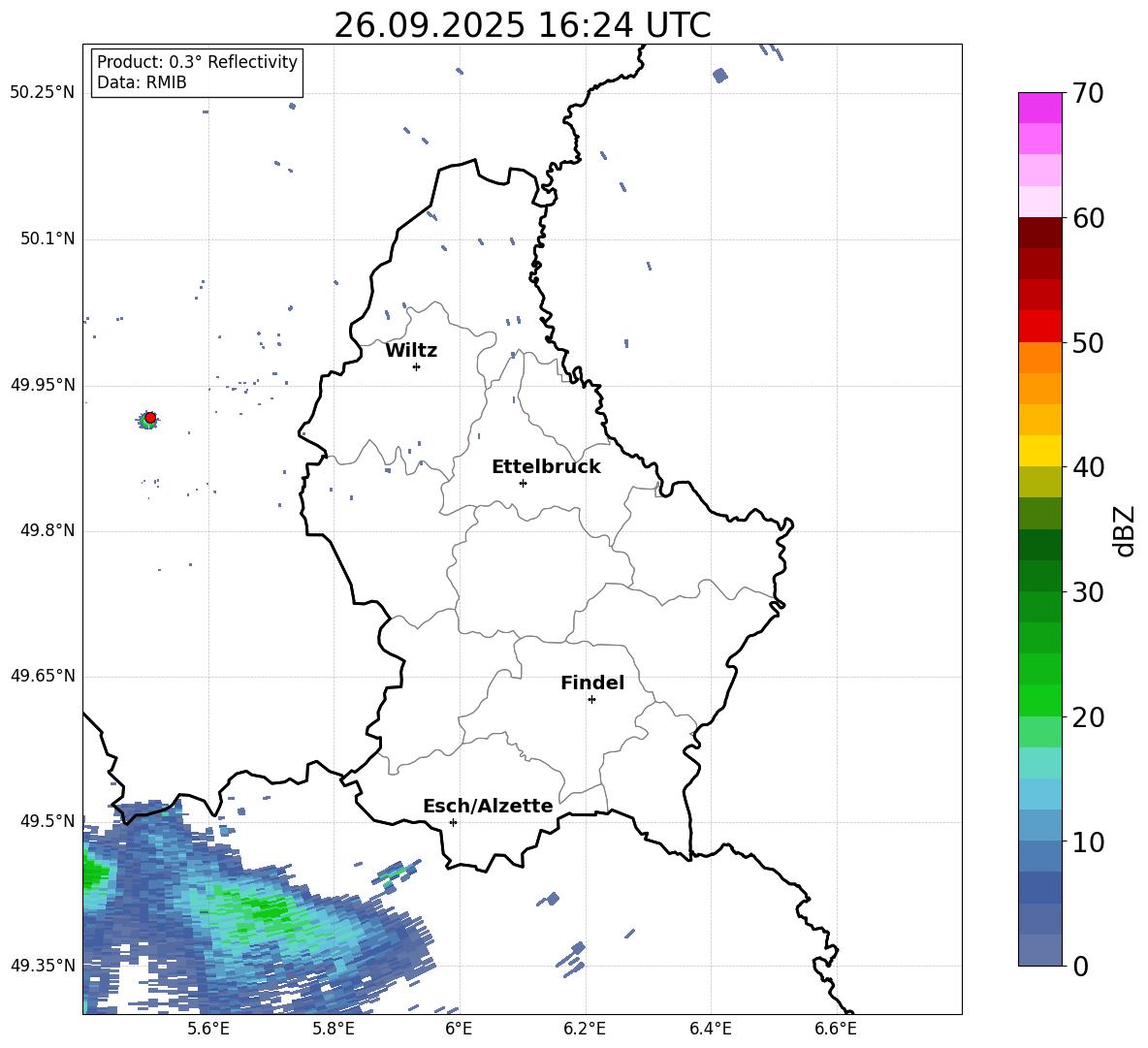Click the colorbar tick value 10

[1088, 842]
